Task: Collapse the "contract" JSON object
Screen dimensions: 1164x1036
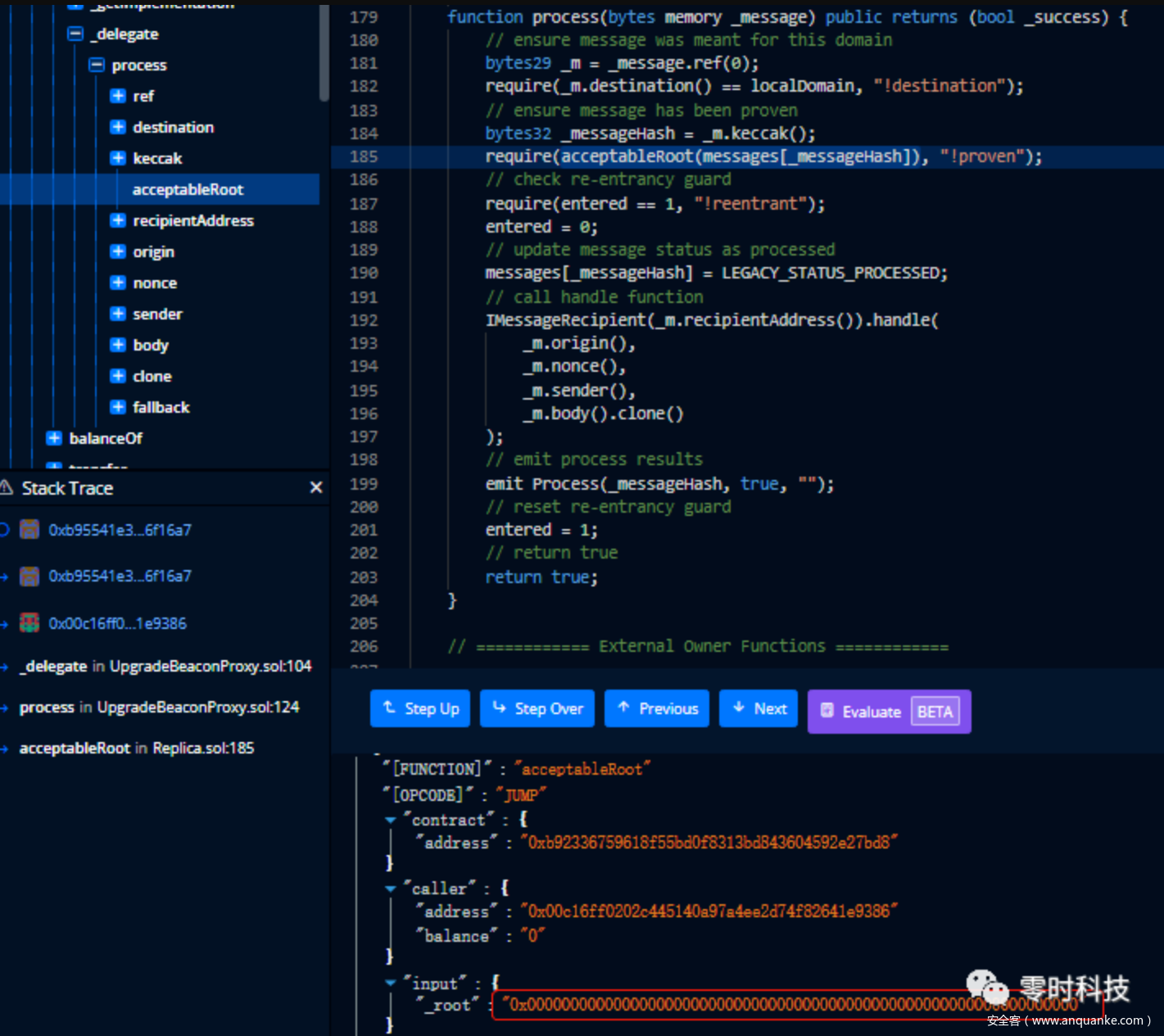Action: pos(391,820)
